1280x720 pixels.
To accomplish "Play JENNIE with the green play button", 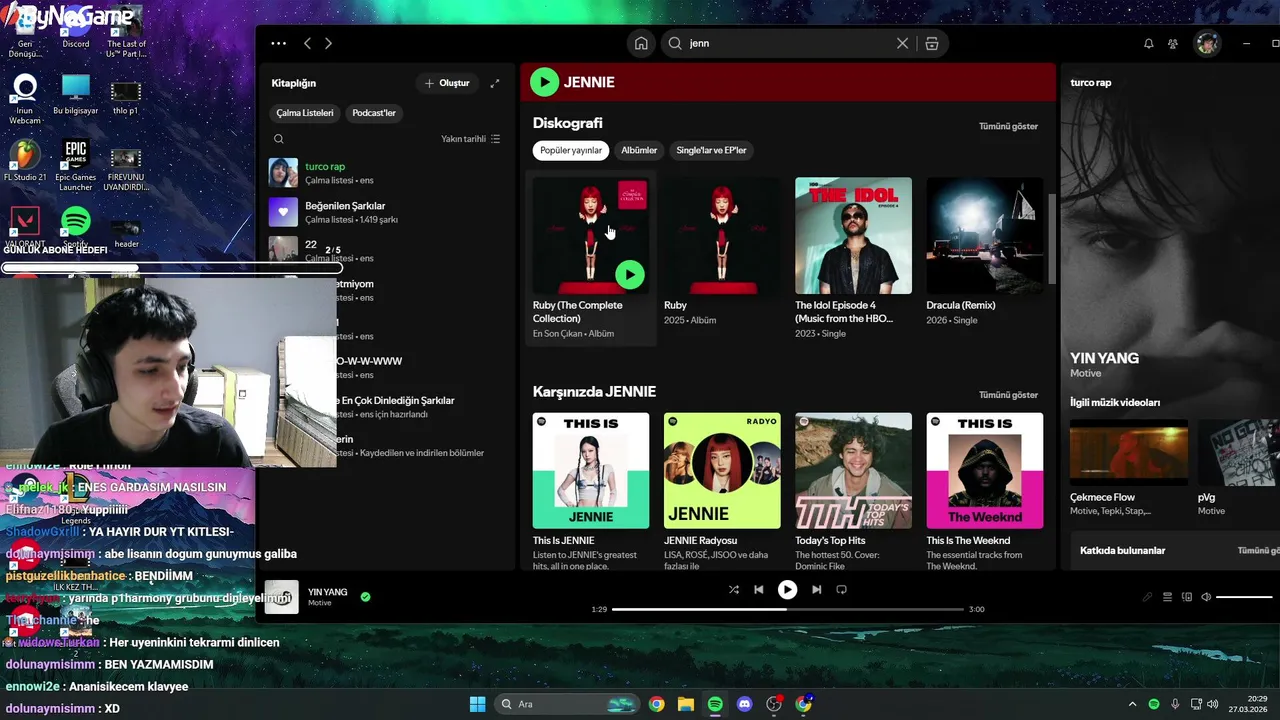I will coord(544,82).
